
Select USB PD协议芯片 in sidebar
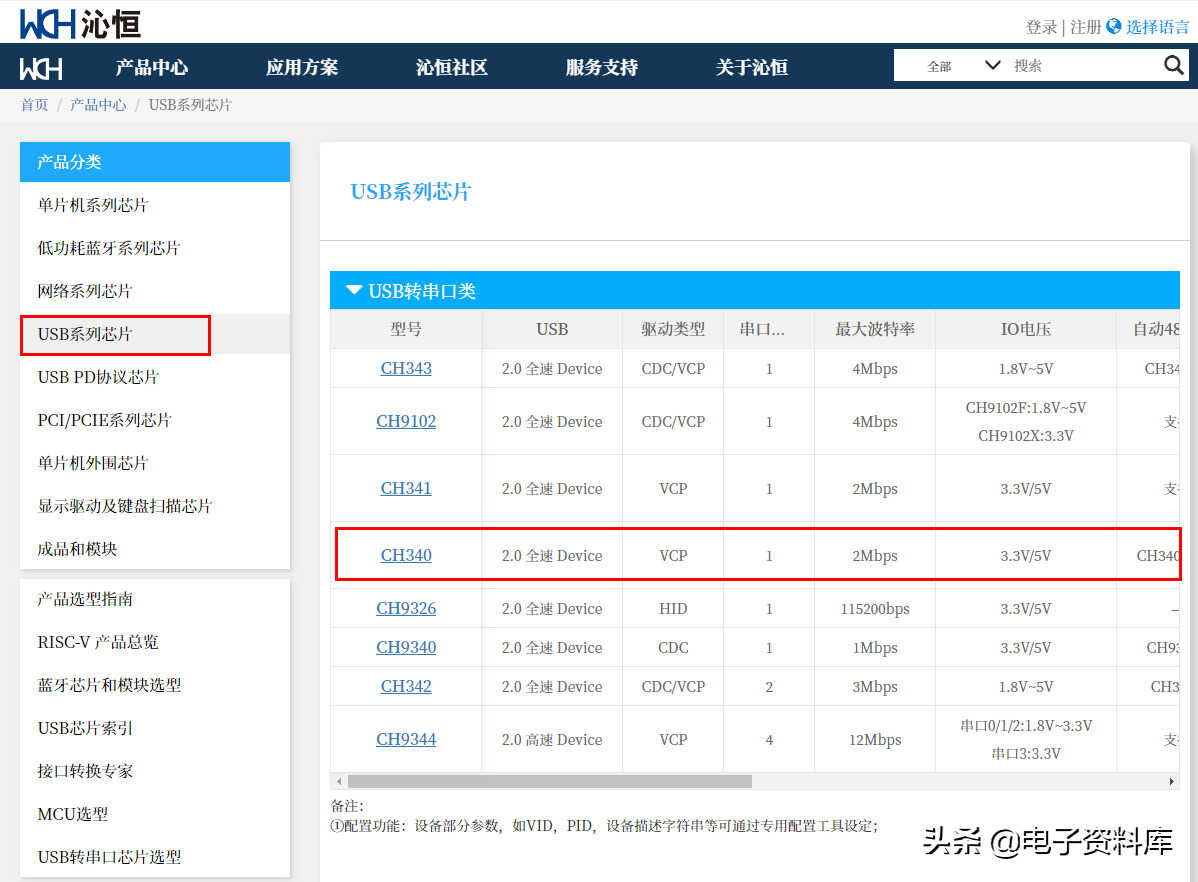[98, 377]
